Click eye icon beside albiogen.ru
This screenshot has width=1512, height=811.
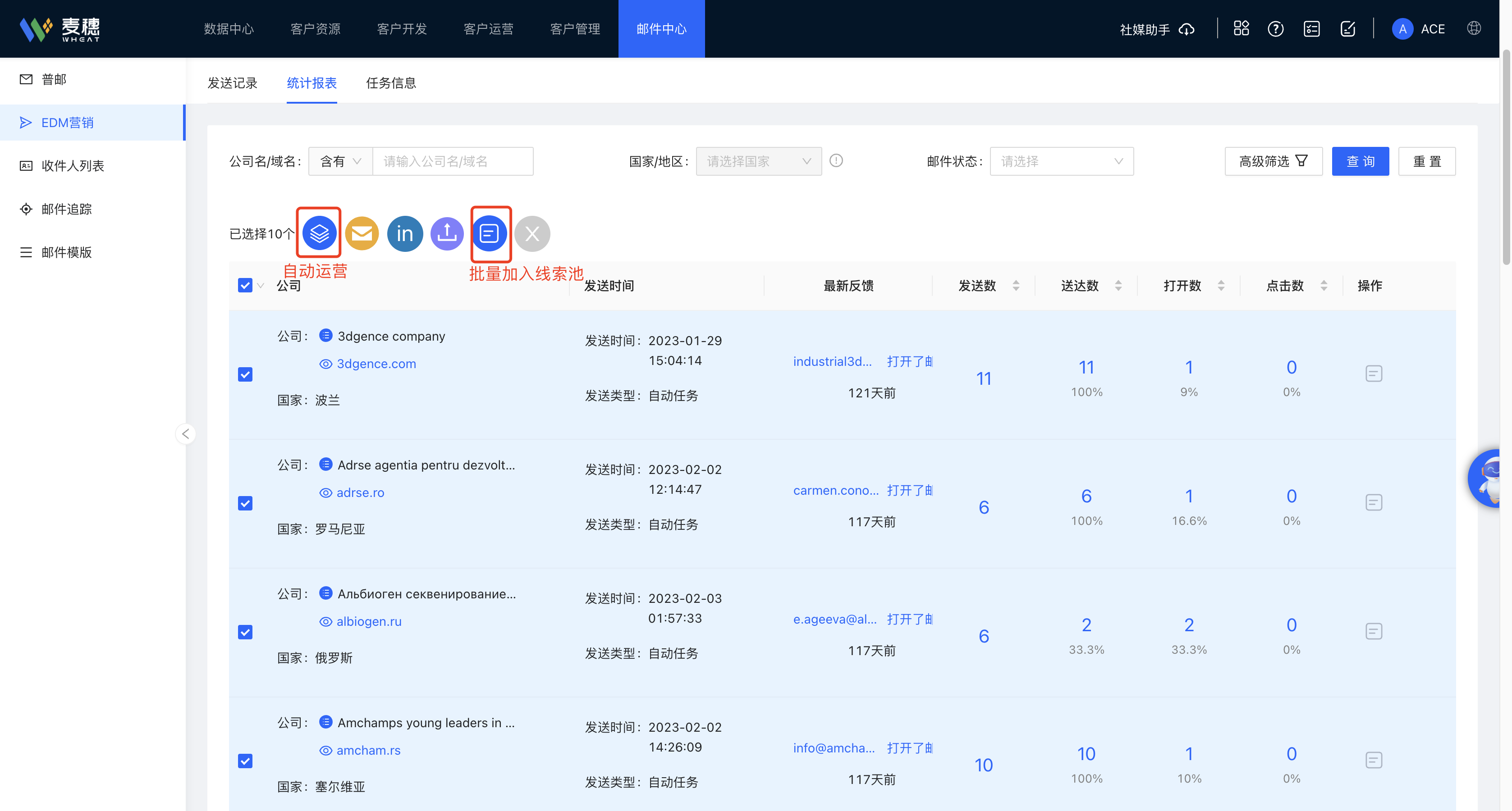[326, 621]
